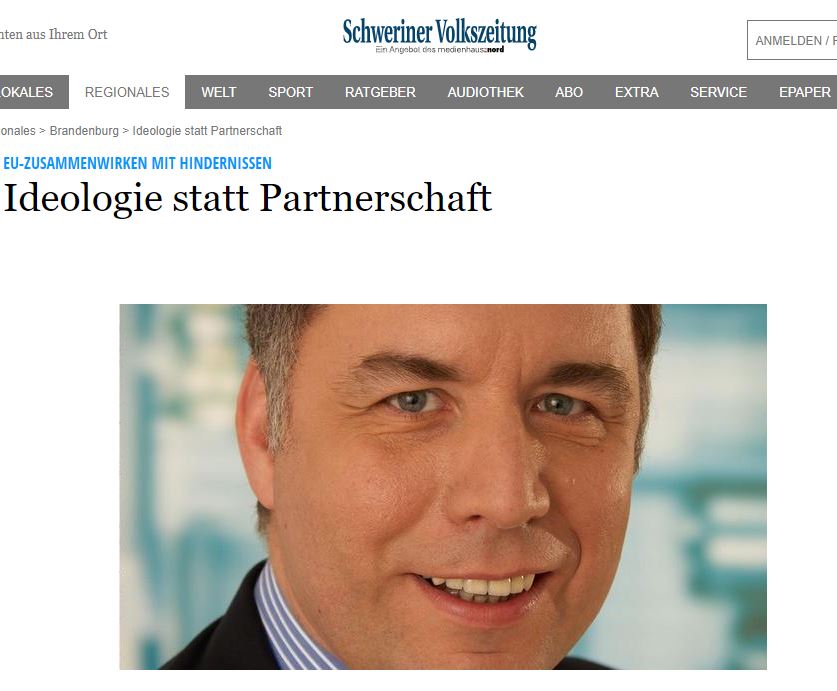Open the EU-Zusammenwirken mit Hindernissen kicker

(138, 163)
